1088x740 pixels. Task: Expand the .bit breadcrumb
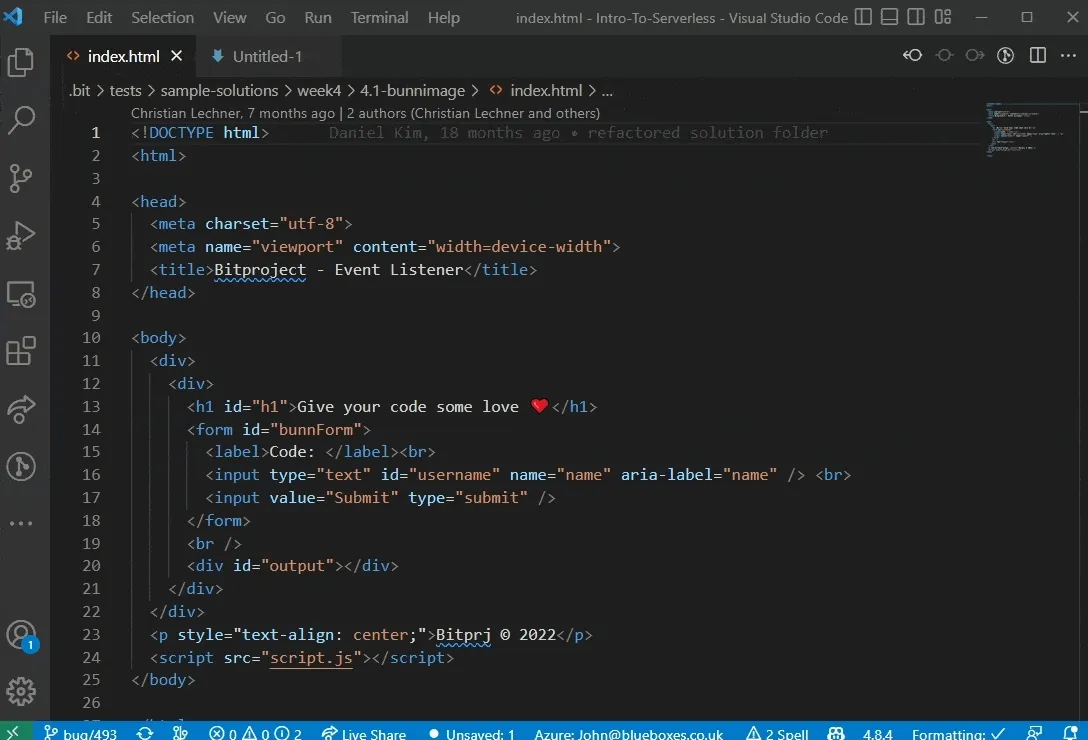(x=79, y=90)
